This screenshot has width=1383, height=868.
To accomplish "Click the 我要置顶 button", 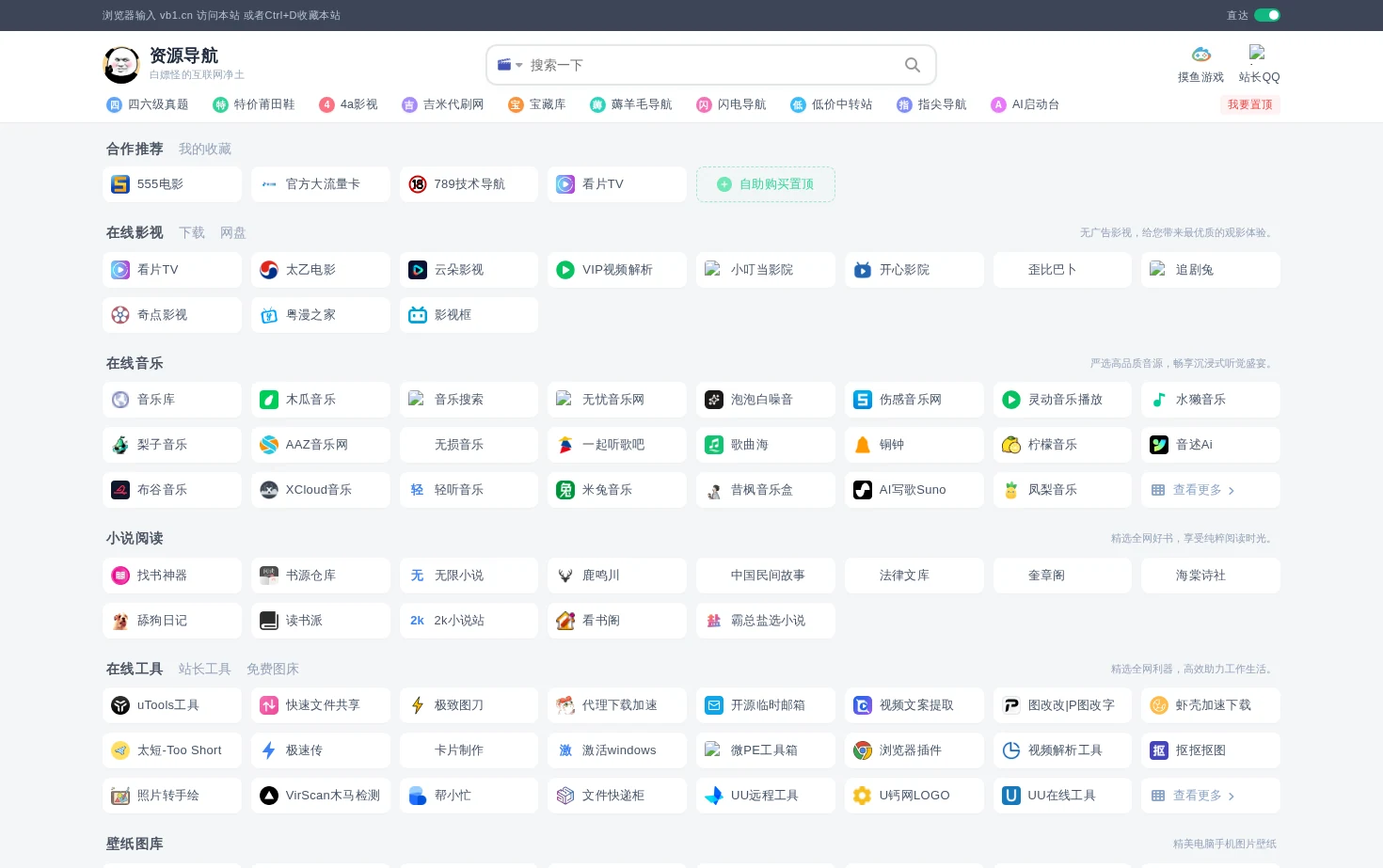I will pos(1249,104).
